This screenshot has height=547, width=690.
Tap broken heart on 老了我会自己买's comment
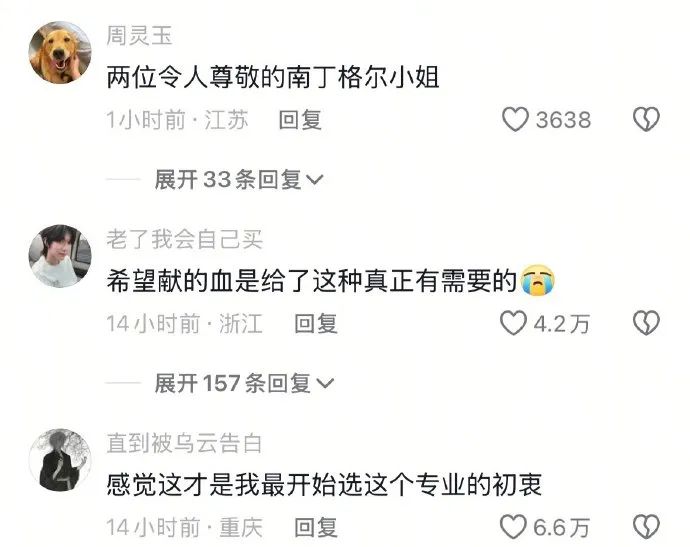(646, 323)
